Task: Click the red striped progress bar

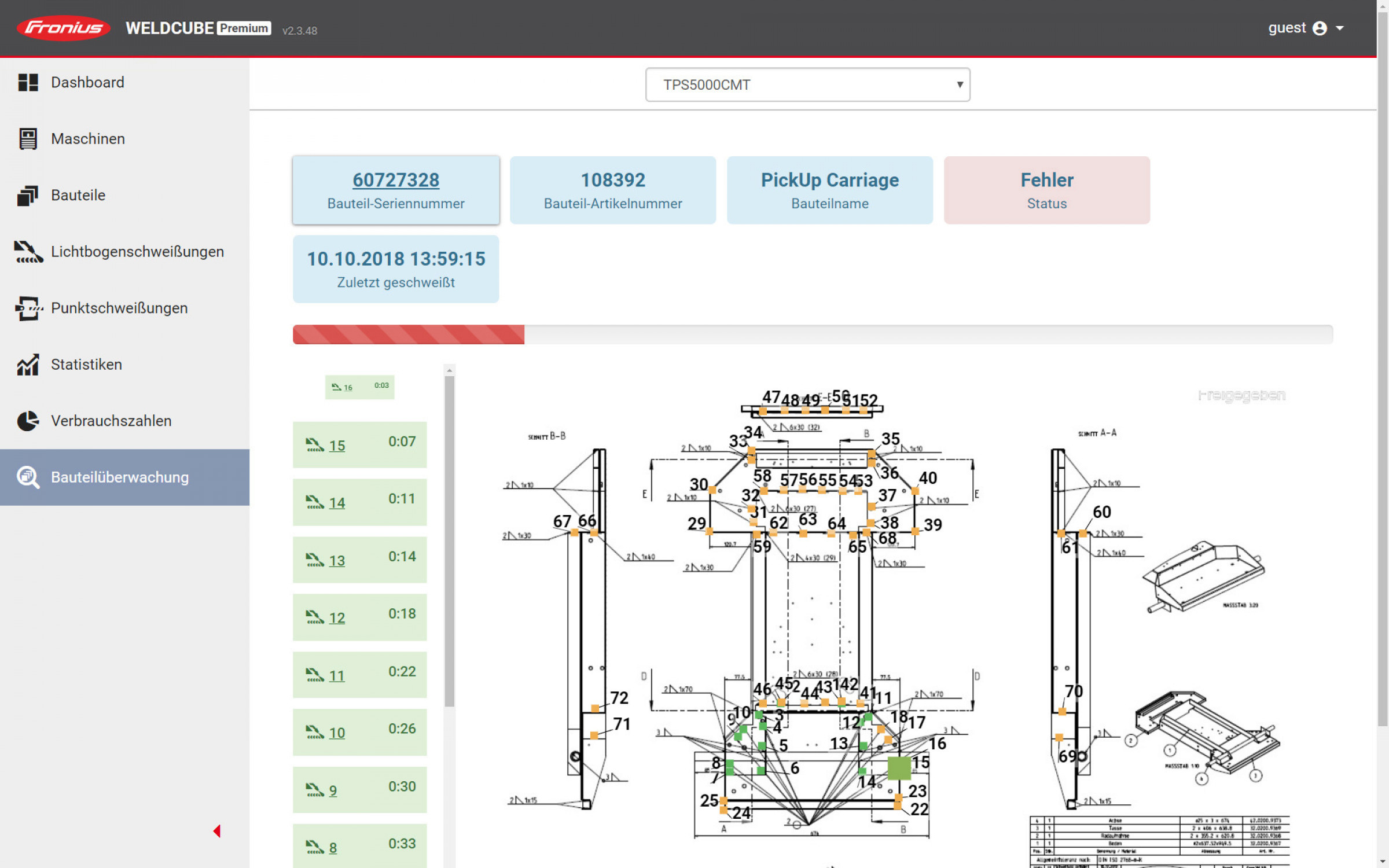Action: coord(409,334)
